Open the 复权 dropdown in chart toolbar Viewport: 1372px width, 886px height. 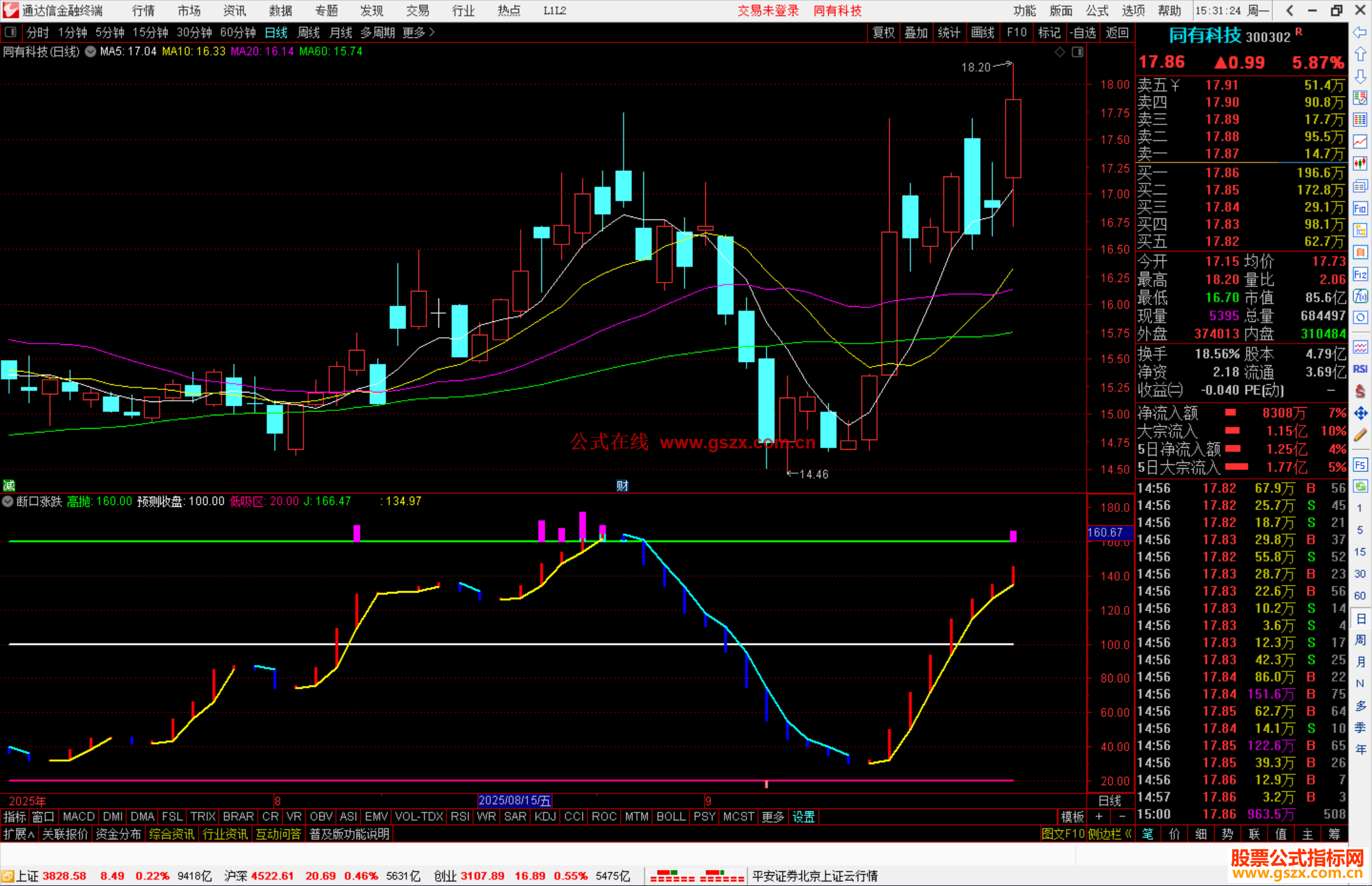tap(884, 32)
